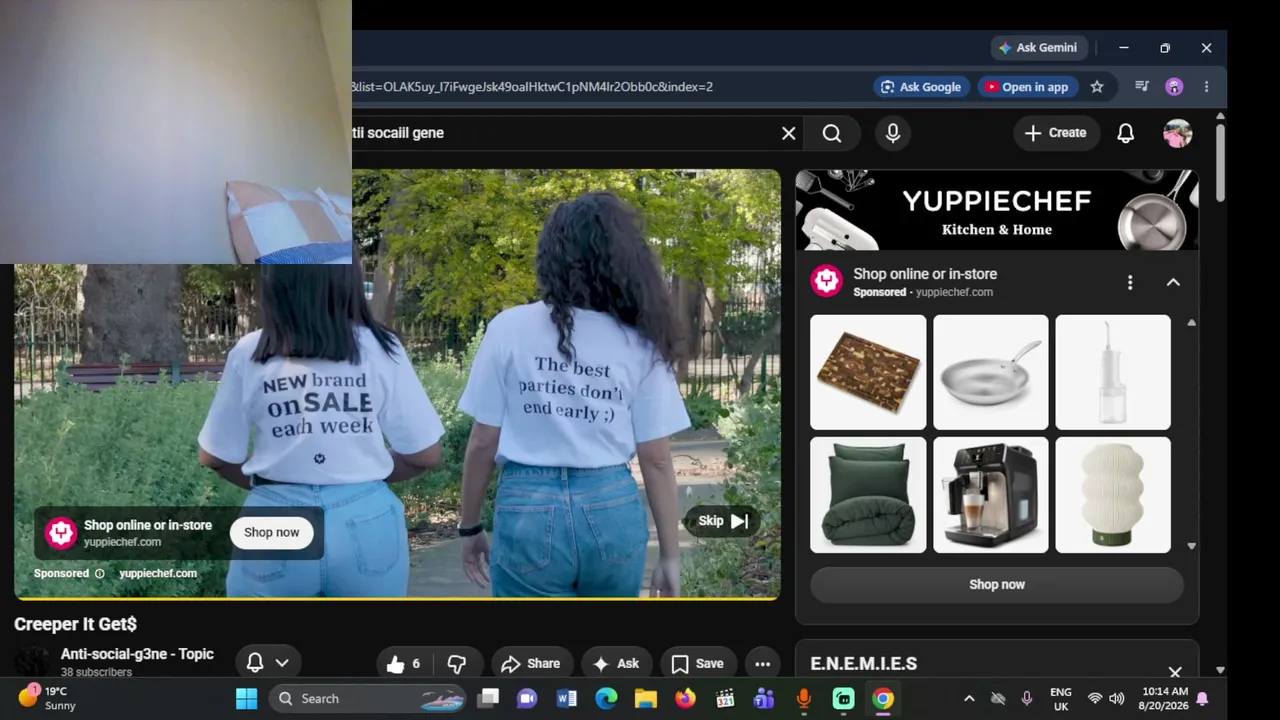The height and width of the screenshot is (720, 1280).
Task: Open Chrome media controls icon
Action: click(x=1141, y=87)
